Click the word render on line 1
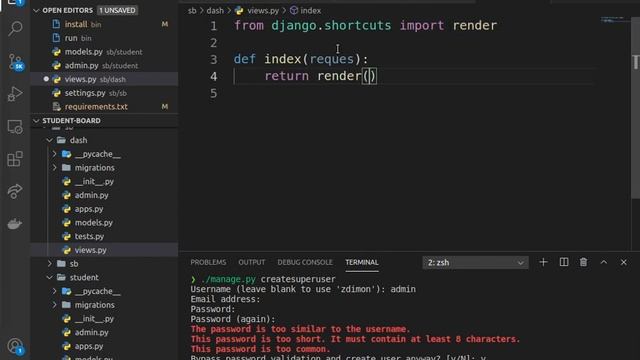The width and height of the screenshot is (640, 360). click(475, 26)
